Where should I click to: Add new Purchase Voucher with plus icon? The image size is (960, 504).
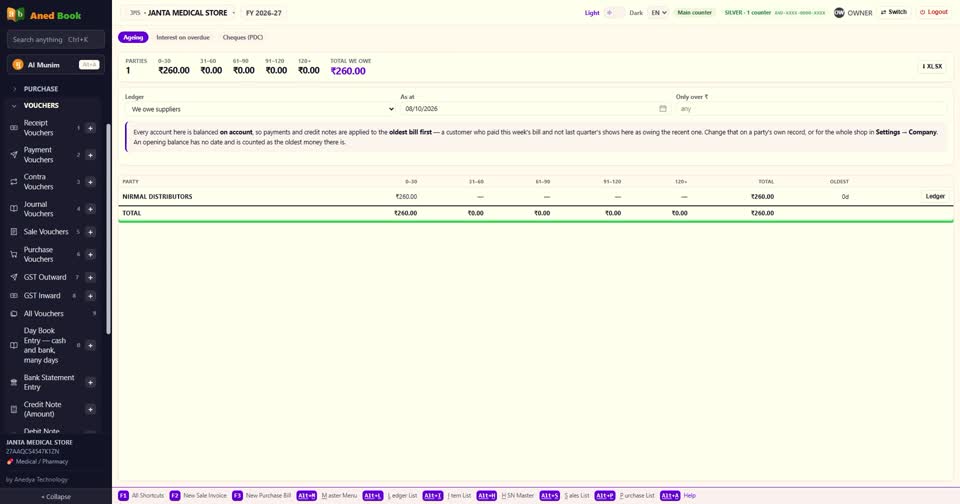[90, 254]
